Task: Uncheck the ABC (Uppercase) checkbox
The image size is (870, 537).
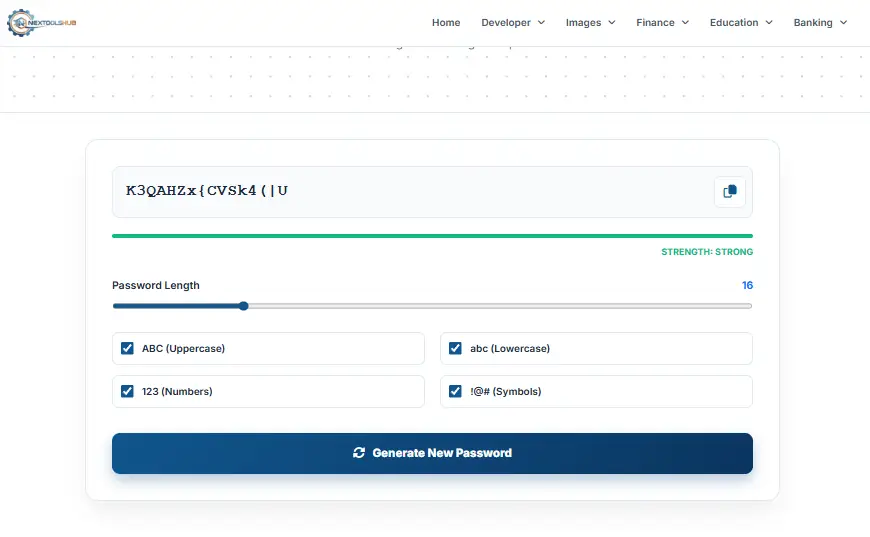Action: point(127,349)
